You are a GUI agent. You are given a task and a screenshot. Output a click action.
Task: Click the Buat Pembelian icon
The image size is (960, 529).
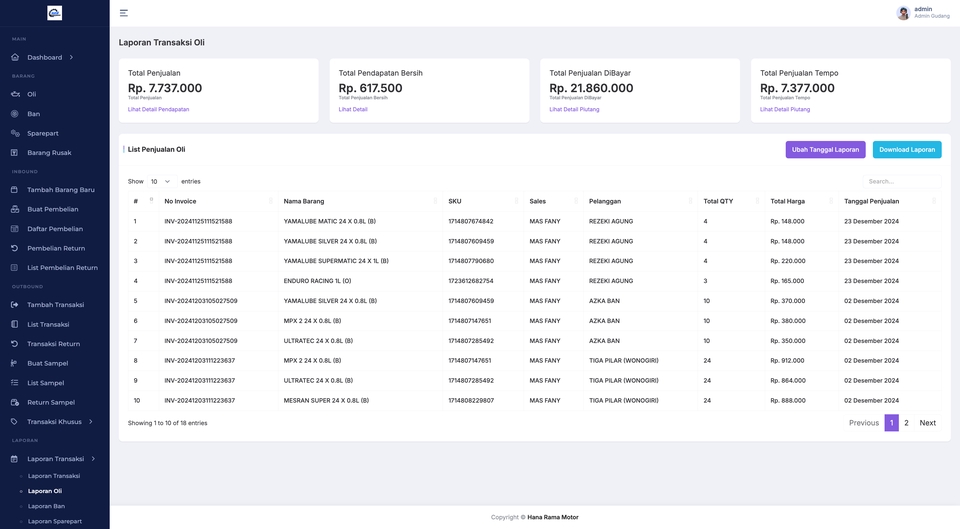pos(15,209)
